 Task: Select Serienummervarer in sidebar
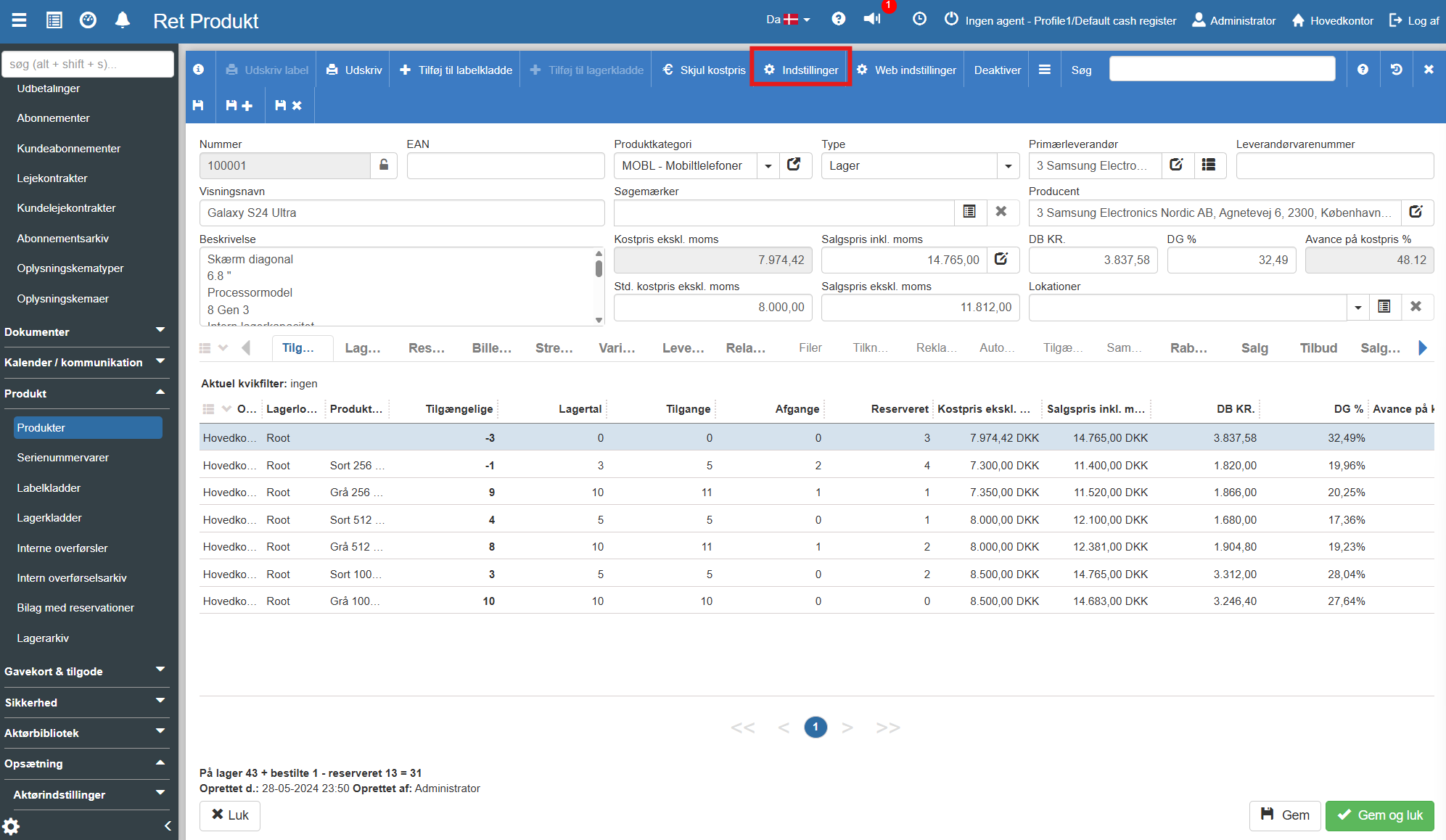pyautogui.click(x=62, y=458)
